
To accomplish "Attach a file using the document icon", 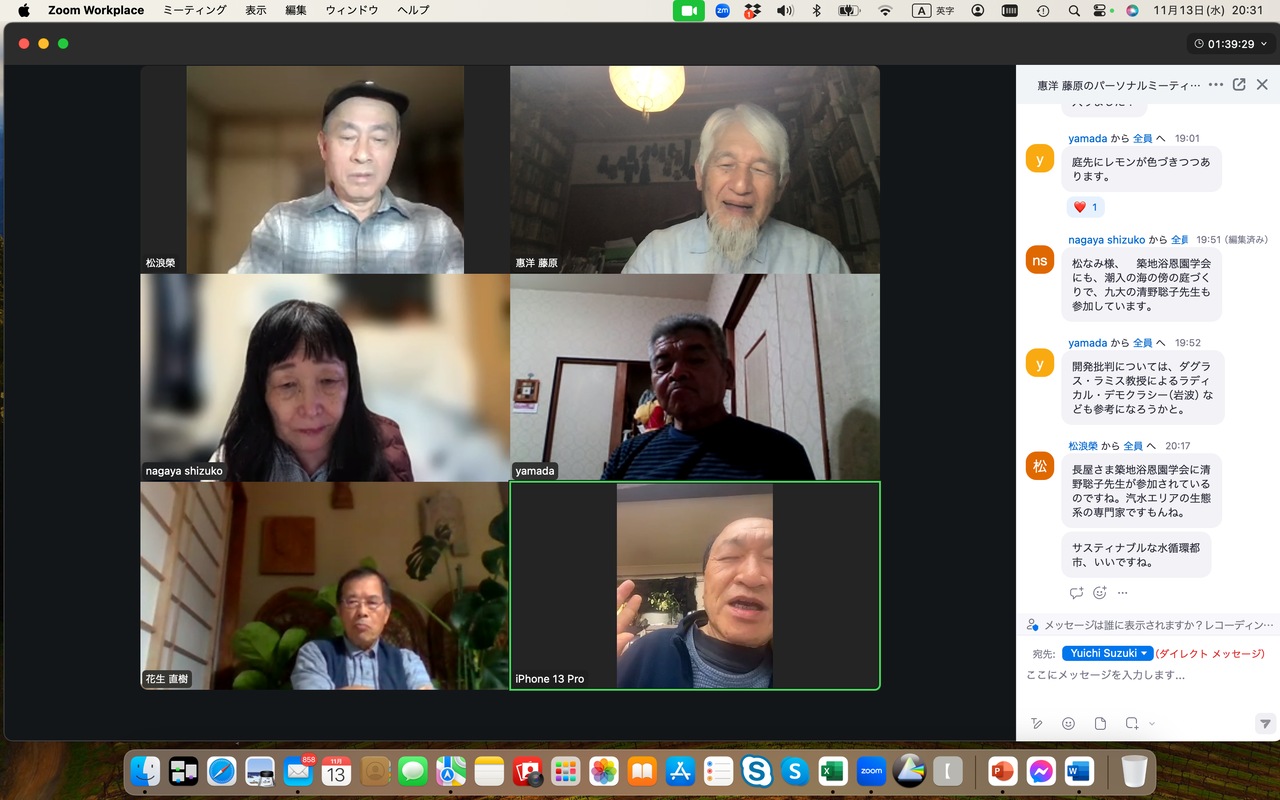I will point(1100,723).
